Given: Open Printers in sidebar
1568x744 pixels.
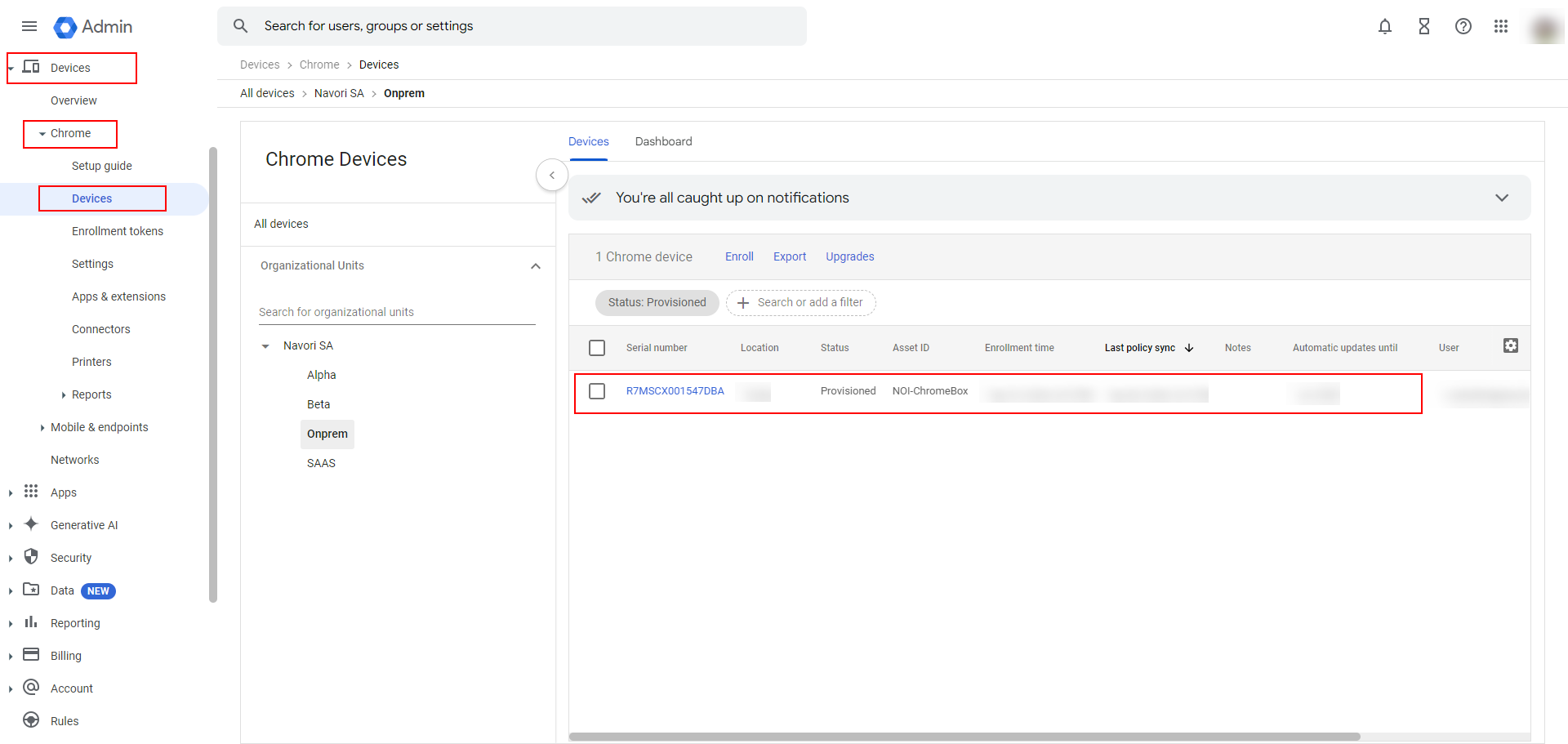Looking at the screenshot, I should coord(91,362).
